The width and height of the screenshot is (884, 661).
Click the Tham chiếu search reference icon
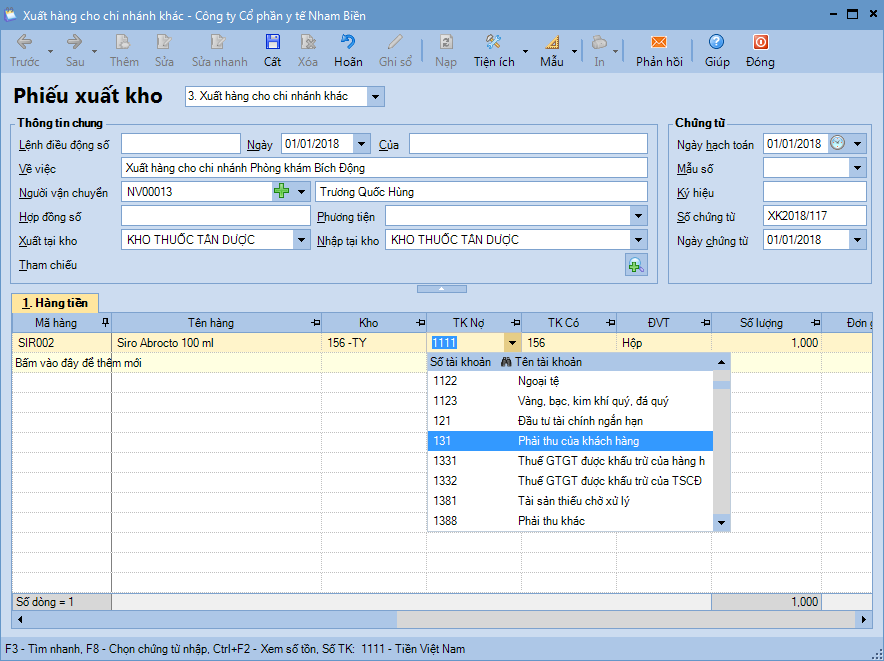point(636,265)
